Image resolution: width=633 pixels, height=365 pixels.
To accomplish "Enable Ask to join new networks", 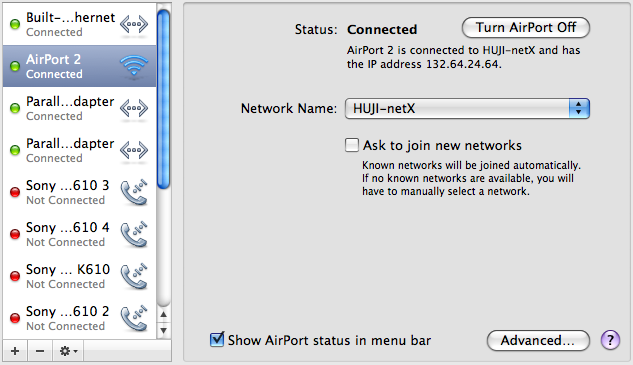I will click(x=352, y=145).
